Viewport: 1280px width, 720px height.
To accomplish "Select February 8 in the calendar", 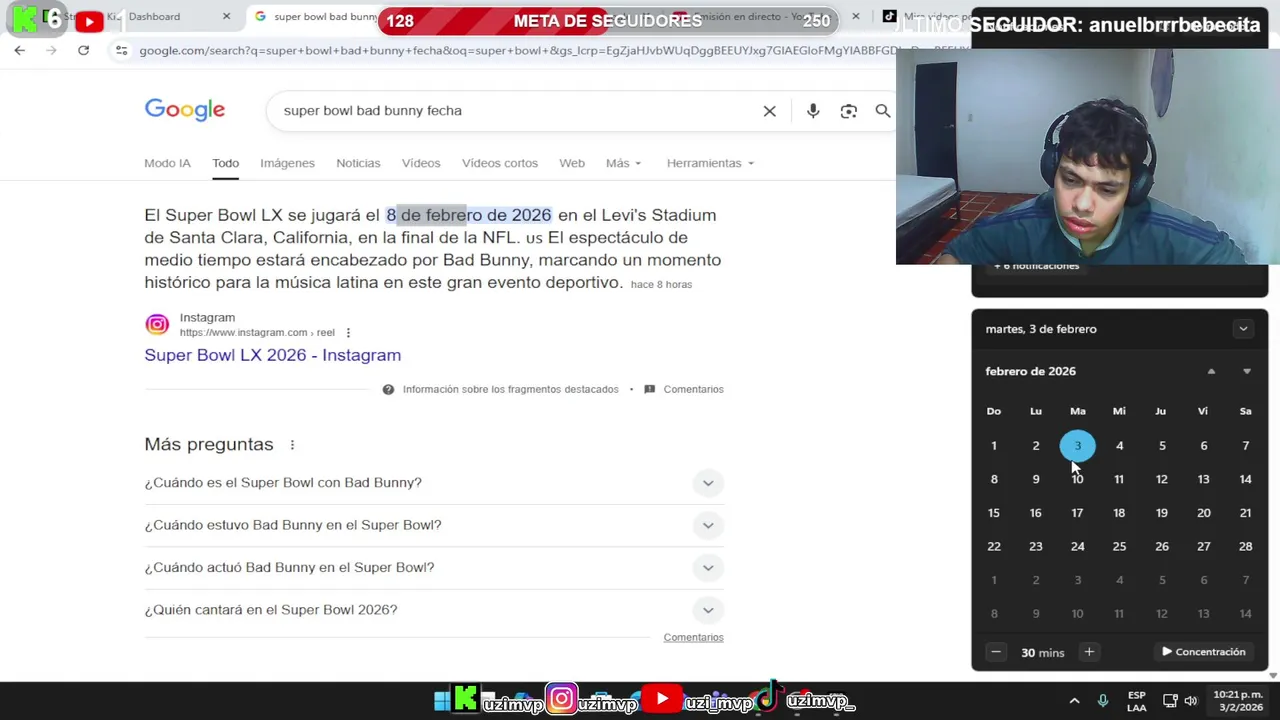I will (x=994, y=480).
